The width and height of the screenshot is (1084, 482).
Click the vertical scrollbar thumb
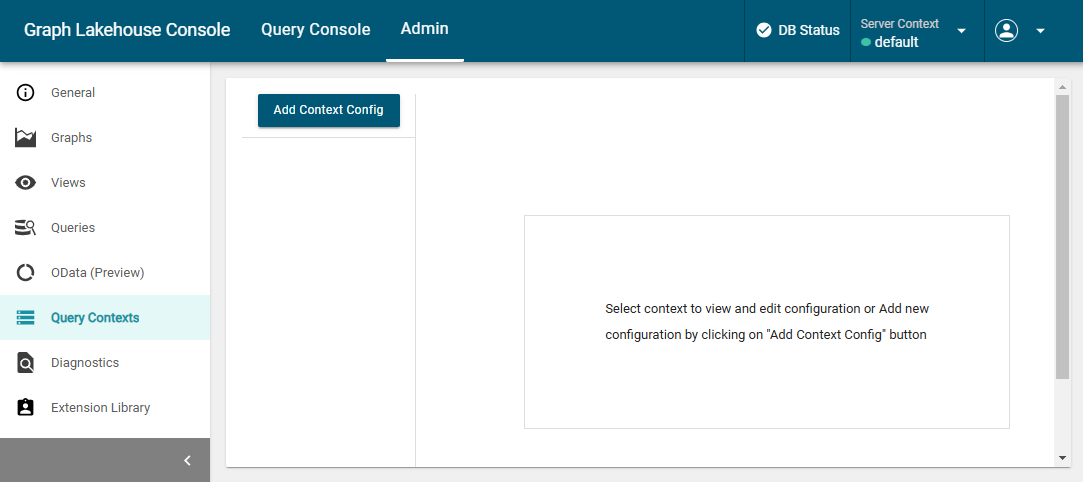tap(1062, 237)
